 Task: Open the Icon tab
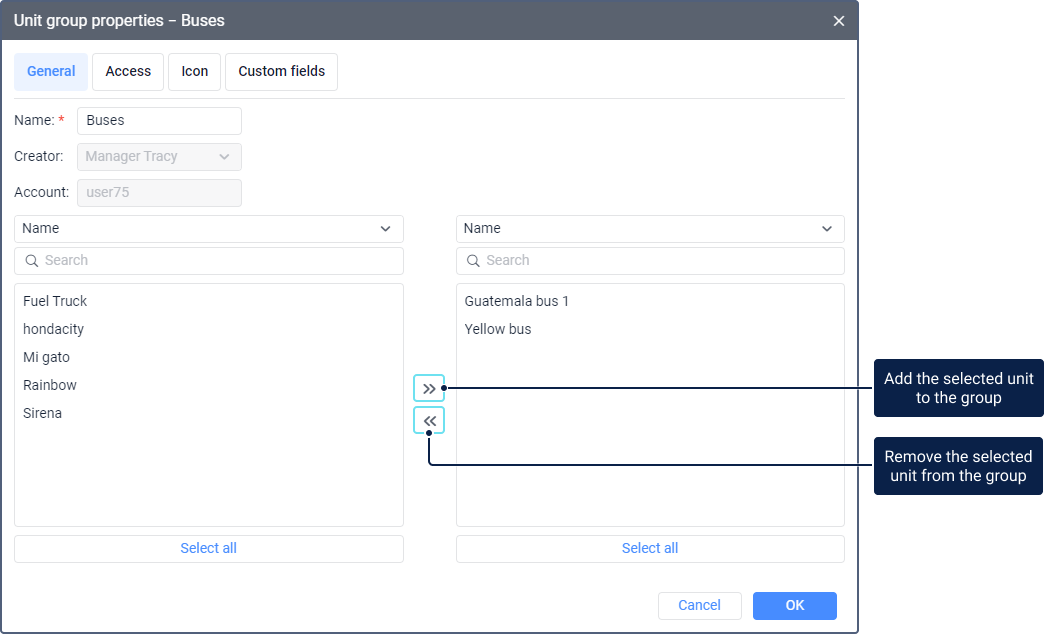click(194, 72)
